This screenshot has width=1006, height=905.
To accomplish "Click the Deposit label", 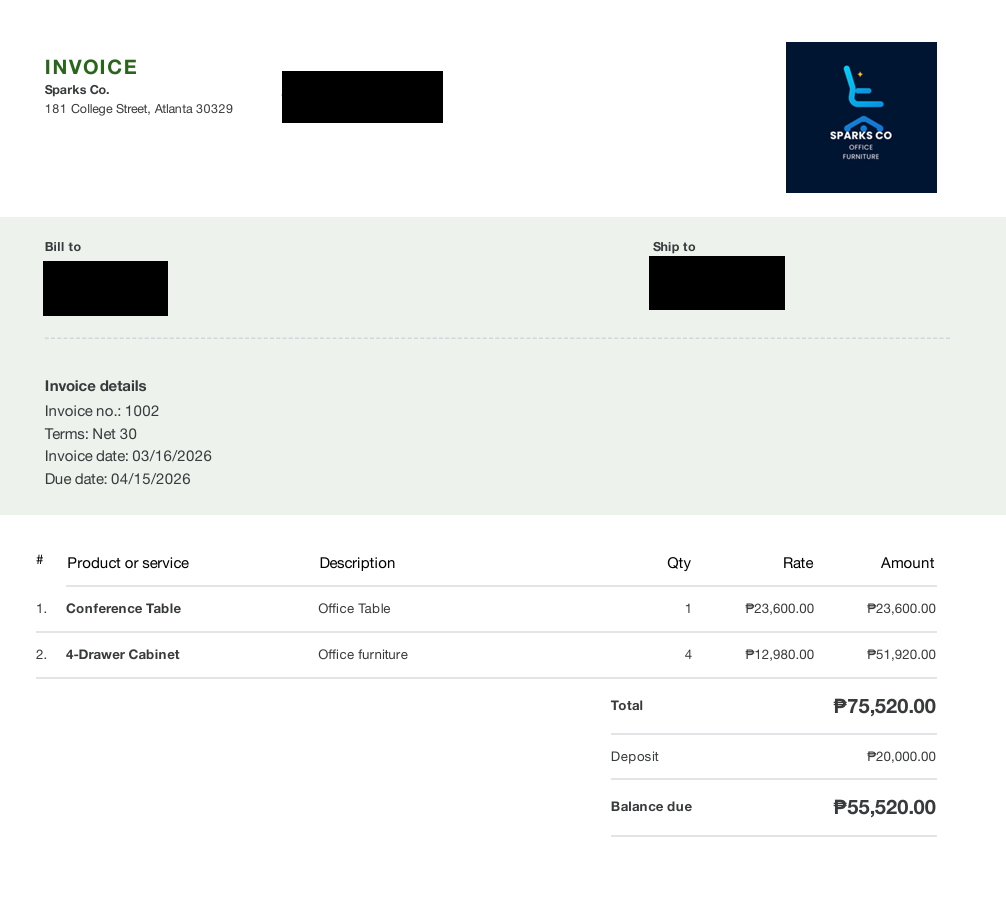I will [635, 757].
